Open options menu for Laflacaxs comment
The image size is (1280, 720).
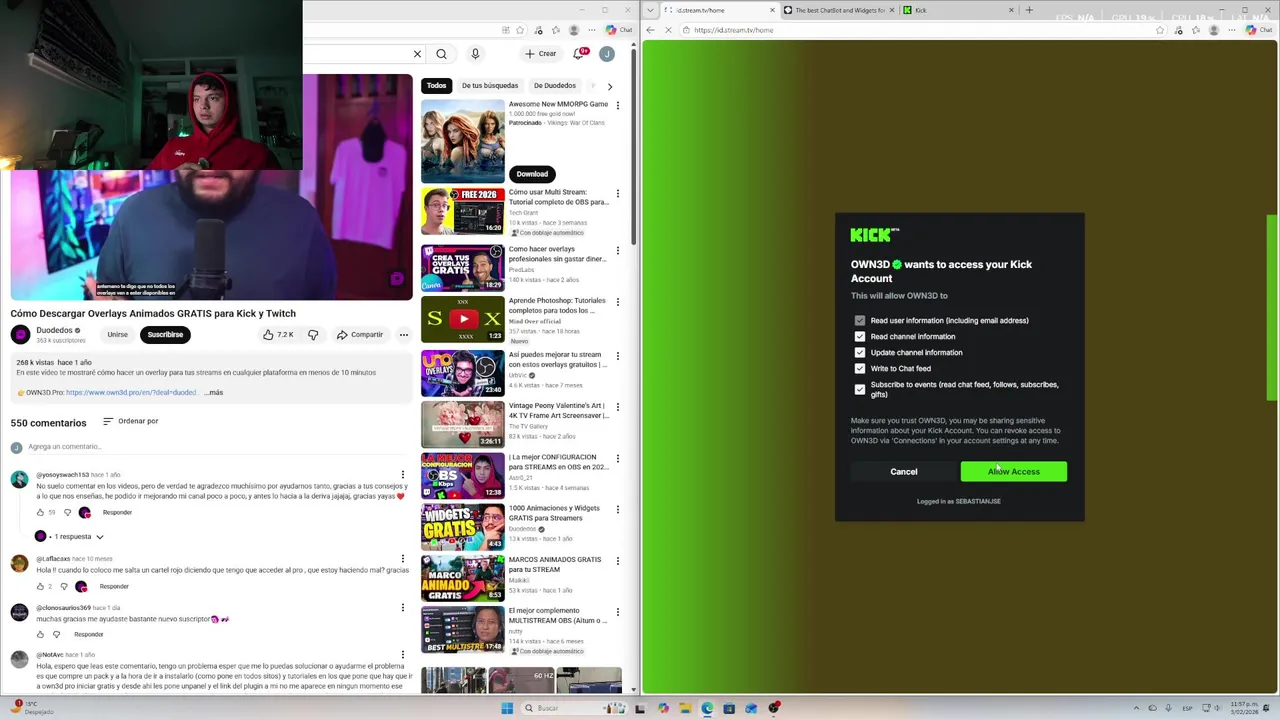[x=403, y=559]
